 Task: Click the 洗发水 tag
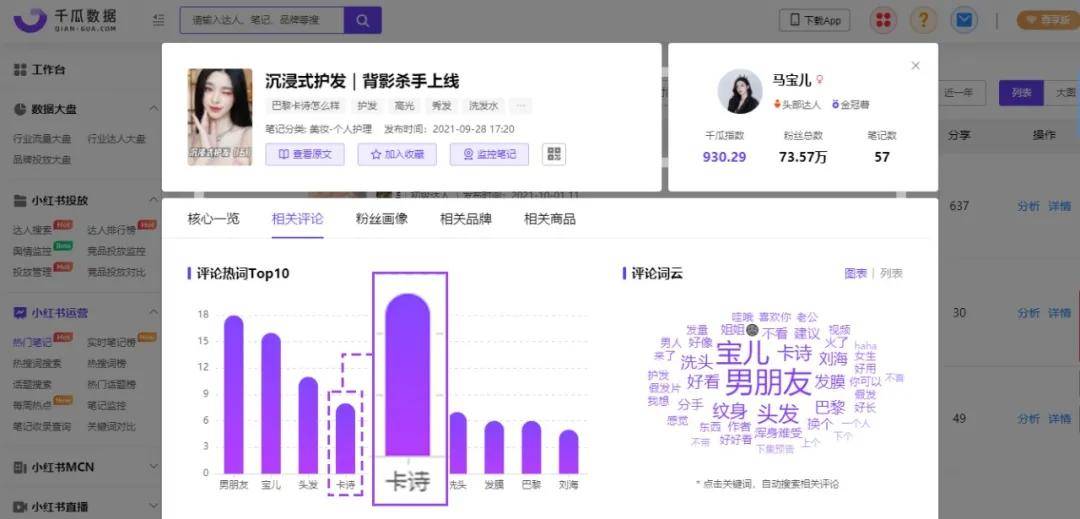(x=484, y=106)
